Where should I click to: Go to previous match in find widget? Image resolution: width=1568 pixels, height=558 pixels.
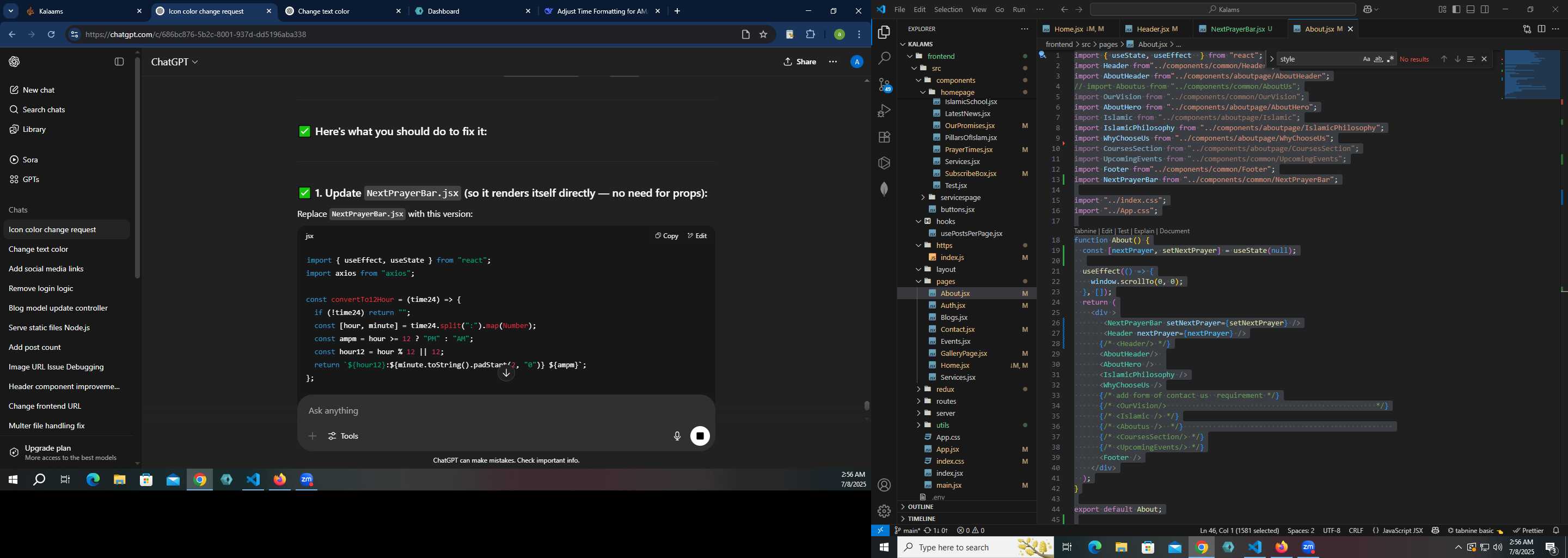coord(1444,59)
